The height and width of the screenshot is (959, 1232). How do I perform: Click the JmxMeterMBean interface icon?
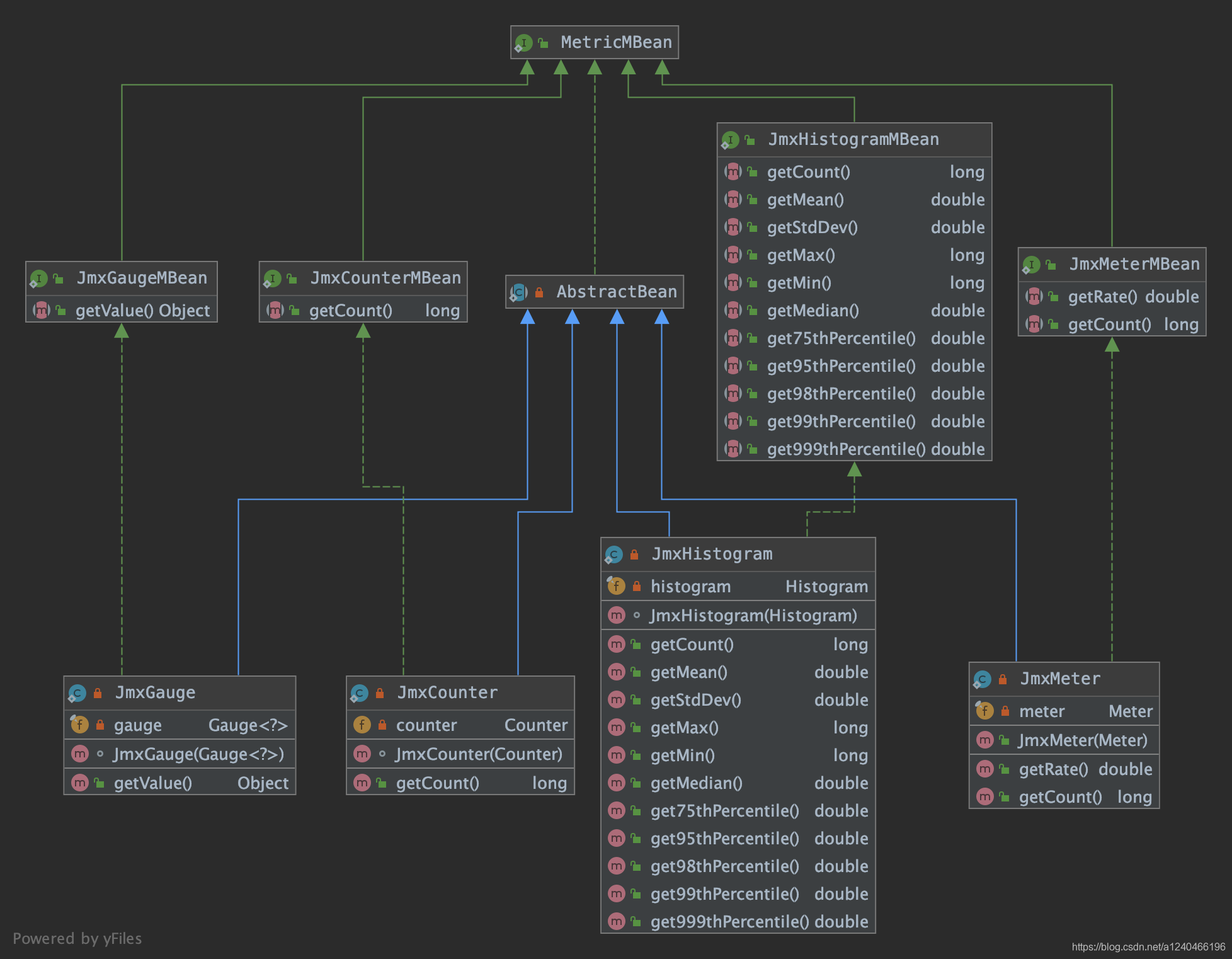click(x=1031, y=264)
